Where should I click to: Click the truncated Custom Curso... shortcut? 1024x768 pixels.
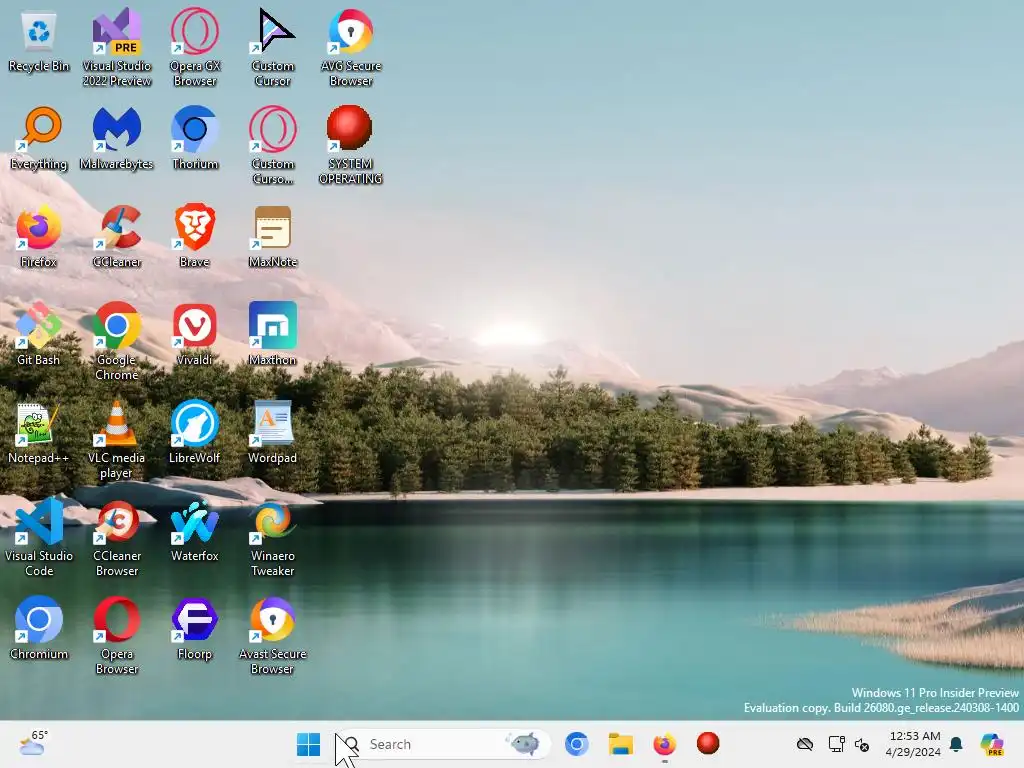(273, 145)
